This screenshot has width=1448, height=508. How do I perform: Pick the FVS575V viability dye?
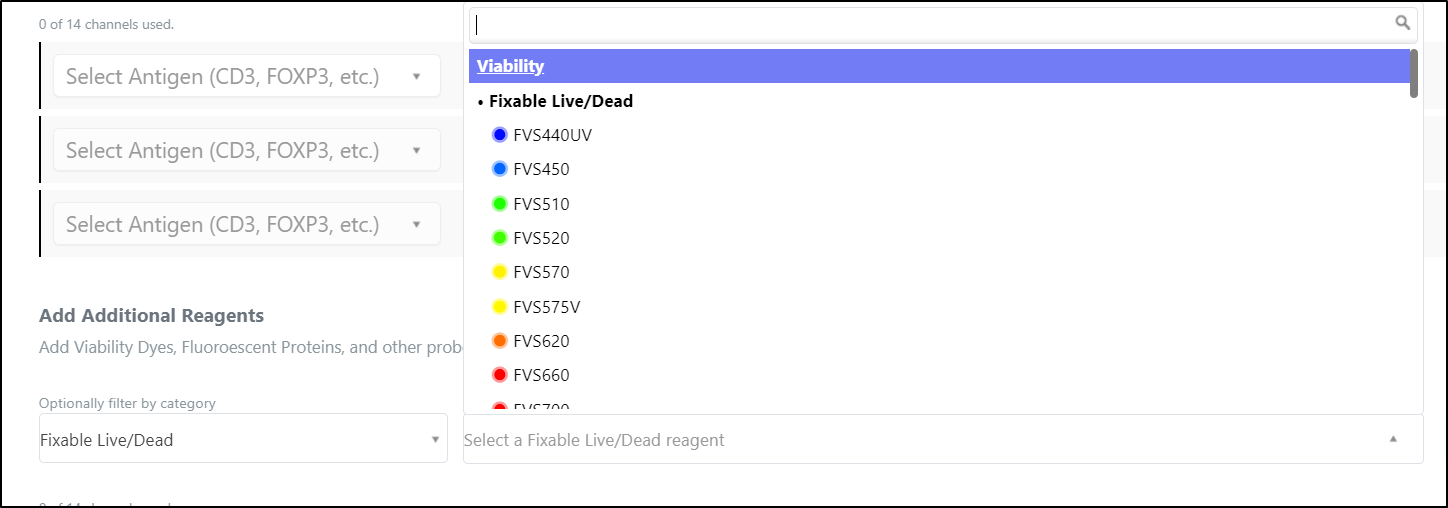pyautogui.click(x=938, y=307)
